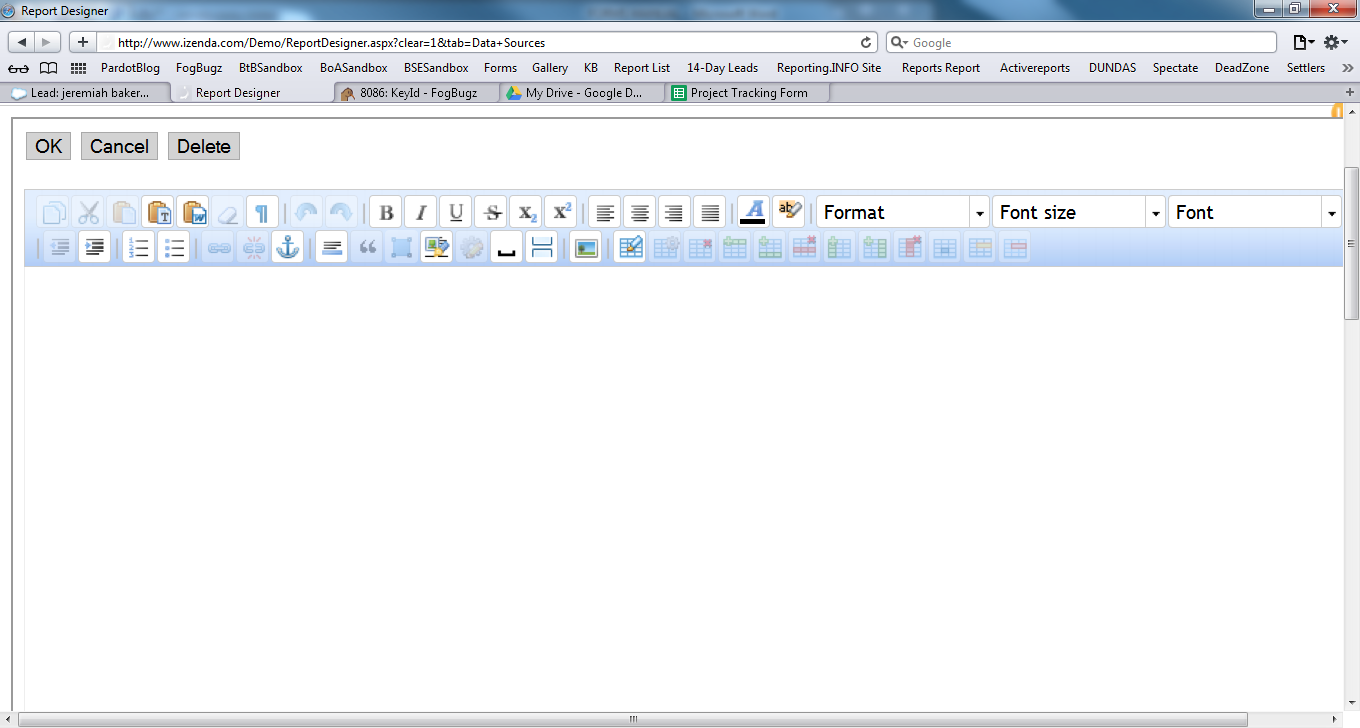Click the Decrease indent icon
Screen dimensions: 1360x728
pos(59,247)
